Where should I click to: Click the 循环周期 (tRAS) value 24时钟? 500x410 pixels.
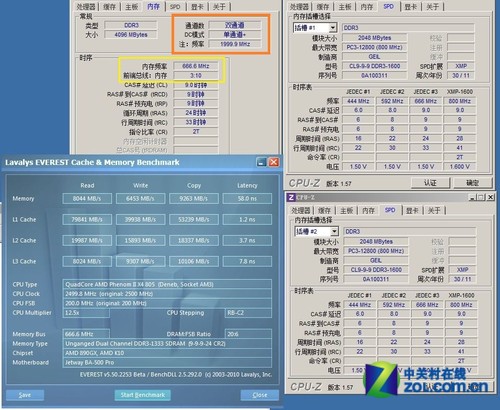click(196, 113)
